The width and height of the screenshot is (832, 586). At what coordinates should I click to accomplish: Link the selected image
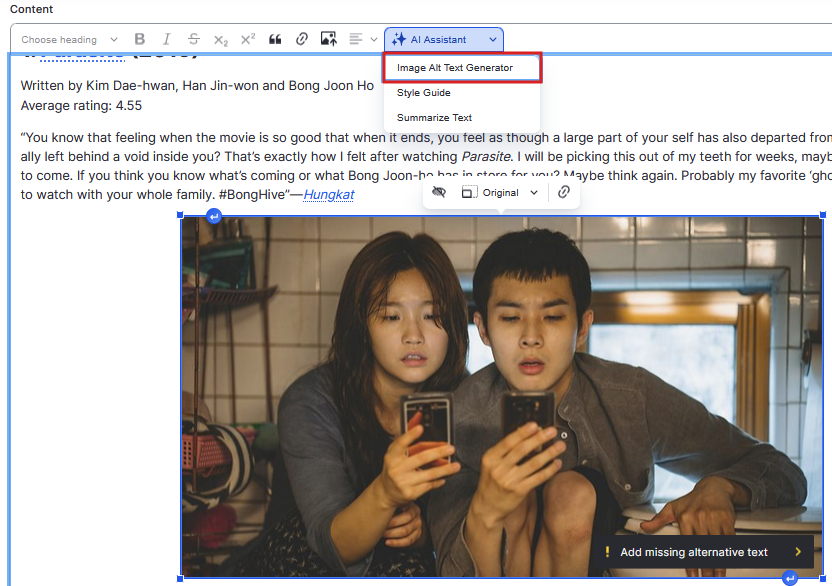[564, 193]
